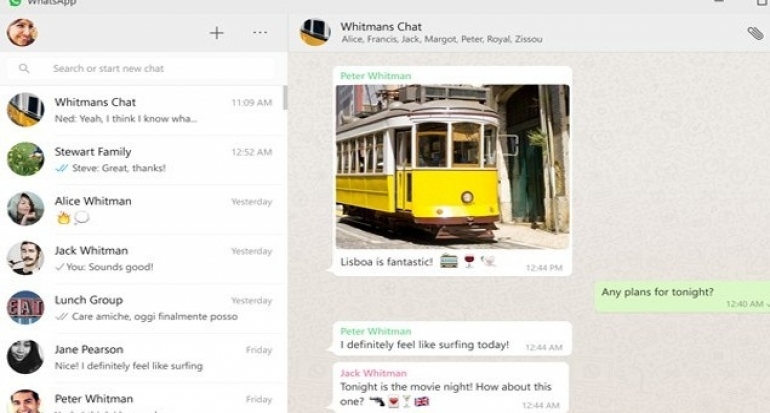Click the paperclip attach icon
Viewport: 770px width, 413px height.
[755, 33]
